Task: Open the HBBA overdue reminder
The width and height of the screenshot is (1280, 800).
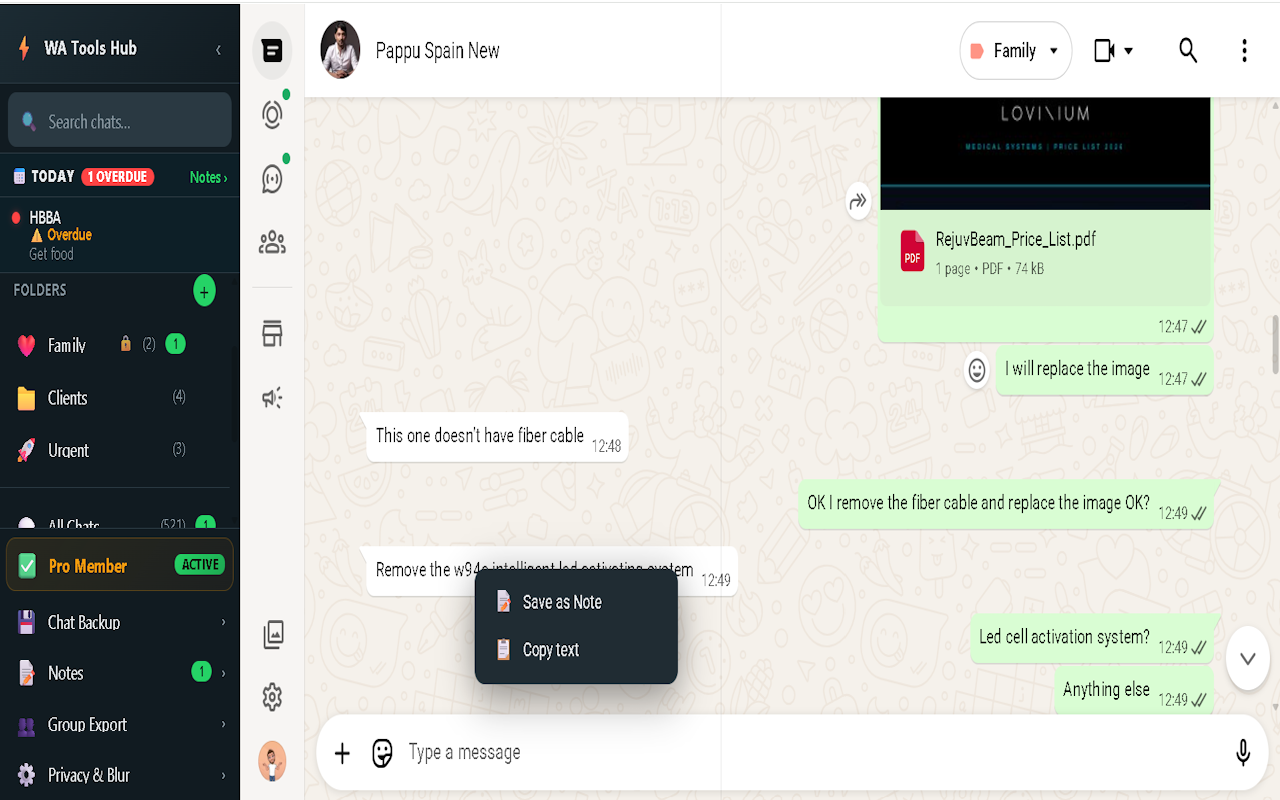Action: 120,235
